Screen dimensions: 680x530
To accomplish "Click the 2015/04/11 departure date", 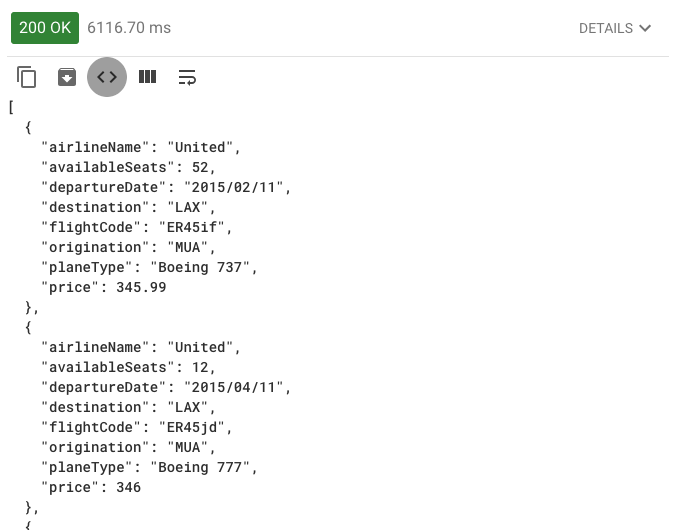I will click(x=234, y=387).
